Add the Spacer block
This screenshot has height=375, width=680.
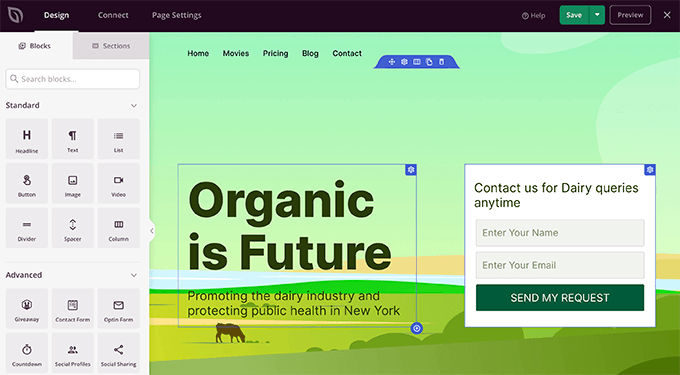73,228
